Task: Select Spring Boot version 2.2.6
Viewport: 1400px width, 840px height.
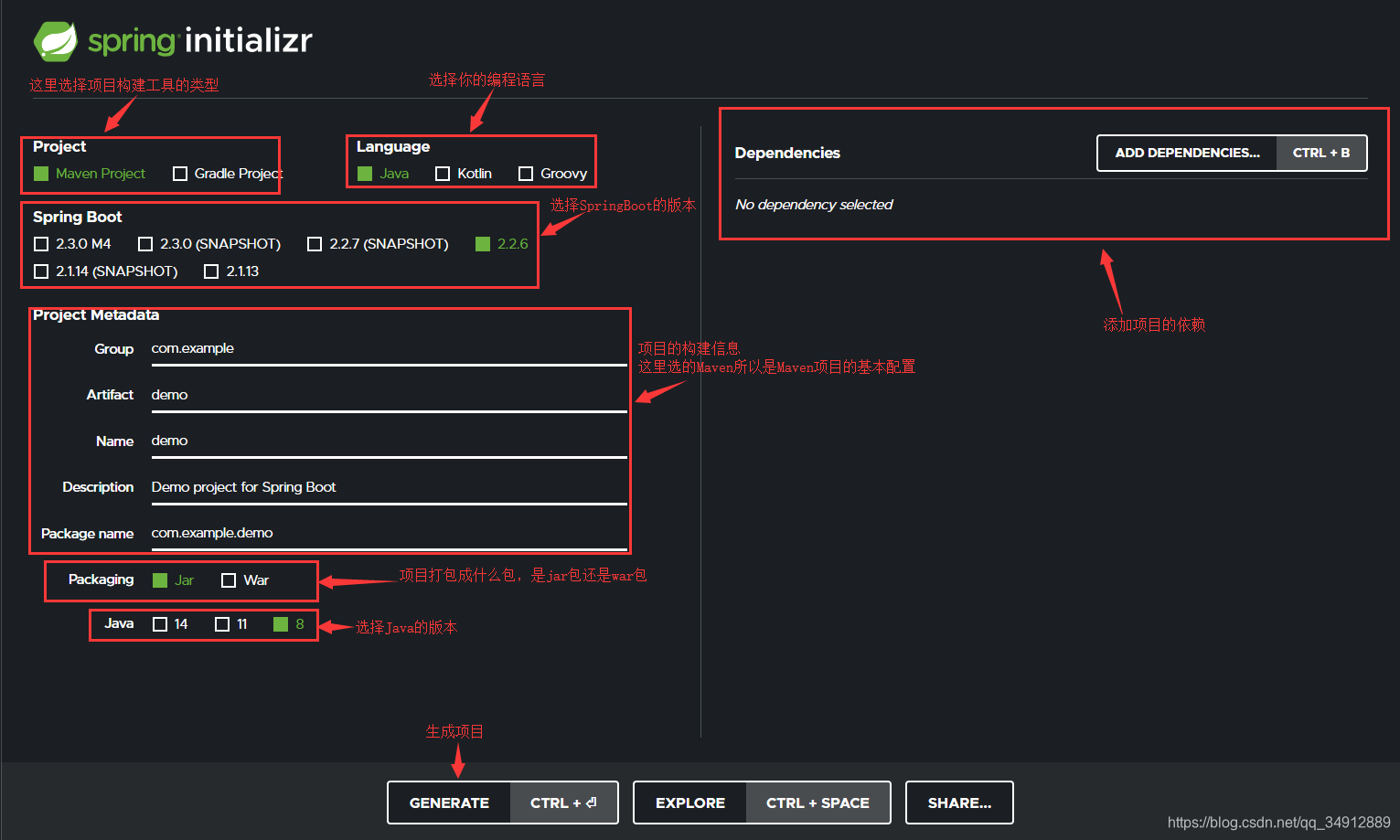Action: tap(502, 244)
